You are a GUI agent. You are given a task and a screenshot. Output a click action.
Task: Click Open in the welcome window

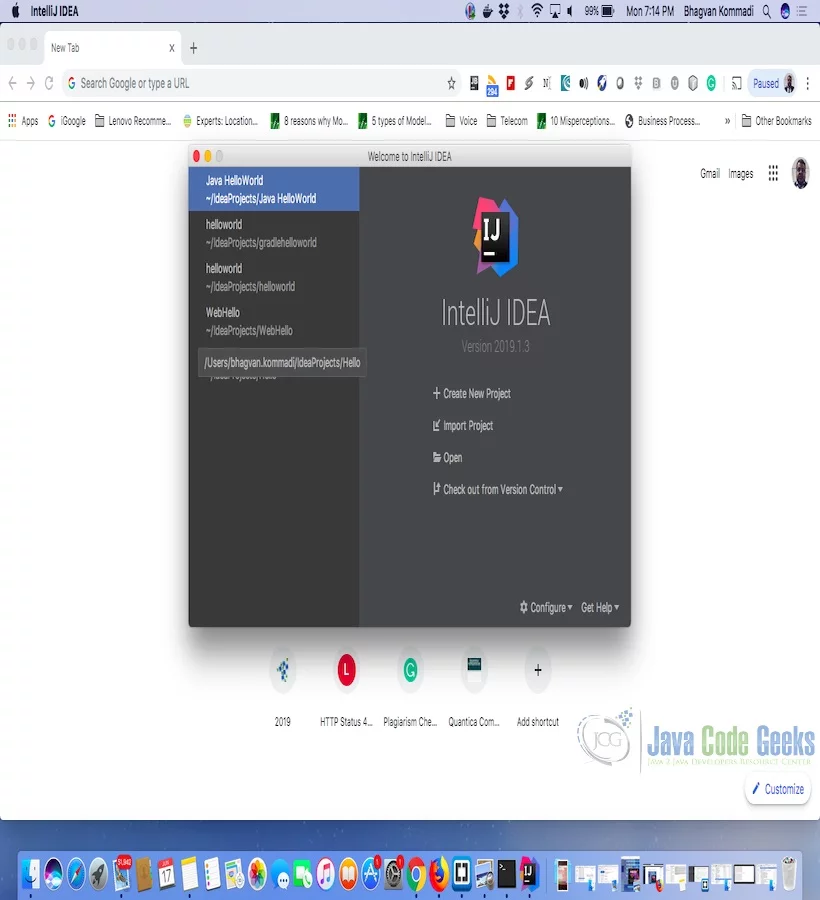(448, 457)
